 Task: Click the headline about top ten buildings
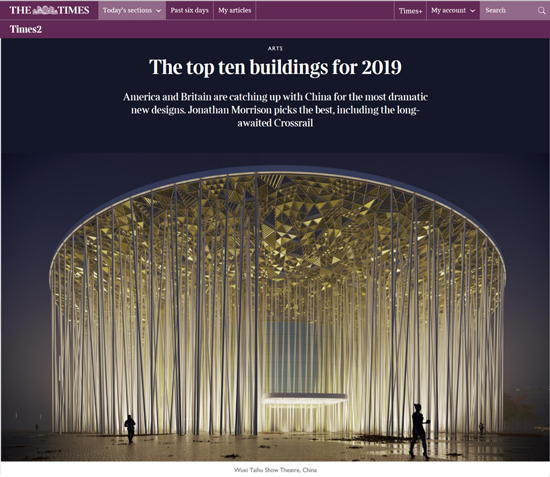(275, 67)
